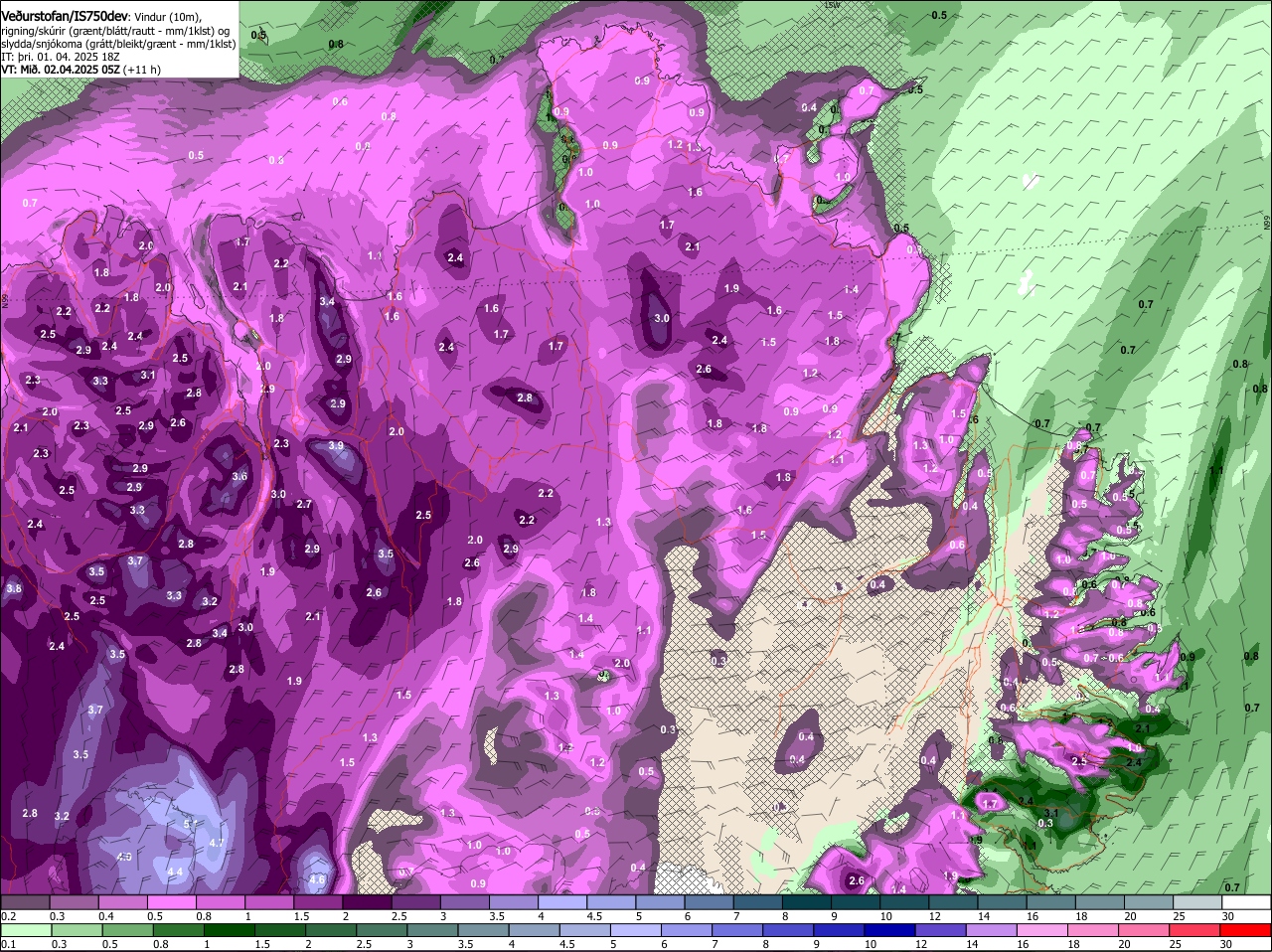The height and width of the screenshot is (952, 1272).
Task: Click the 4.7 precipitation value on the map
Action: [217, 843]
